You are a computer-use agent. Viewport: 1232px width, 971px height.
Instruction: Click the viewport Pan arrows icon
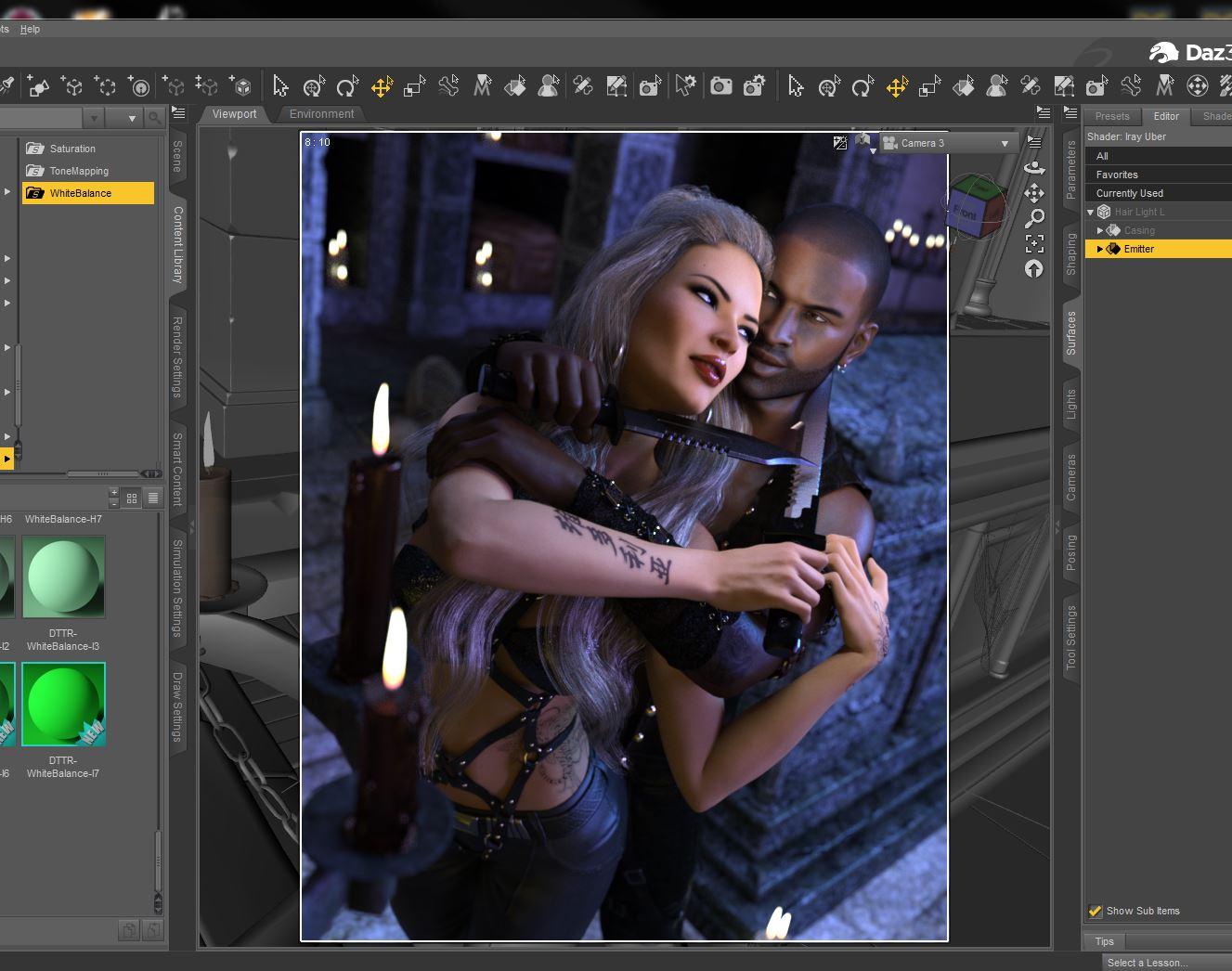1034,193
